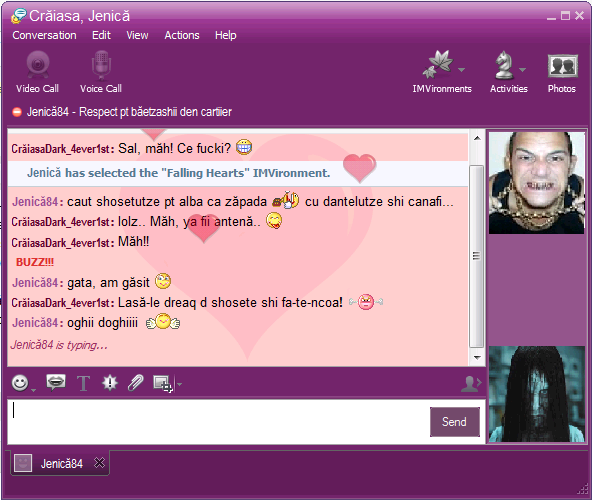Start a Video Call with the webcam icon
The height and width of the screenshot is (501, 592).
pos(37,65)
